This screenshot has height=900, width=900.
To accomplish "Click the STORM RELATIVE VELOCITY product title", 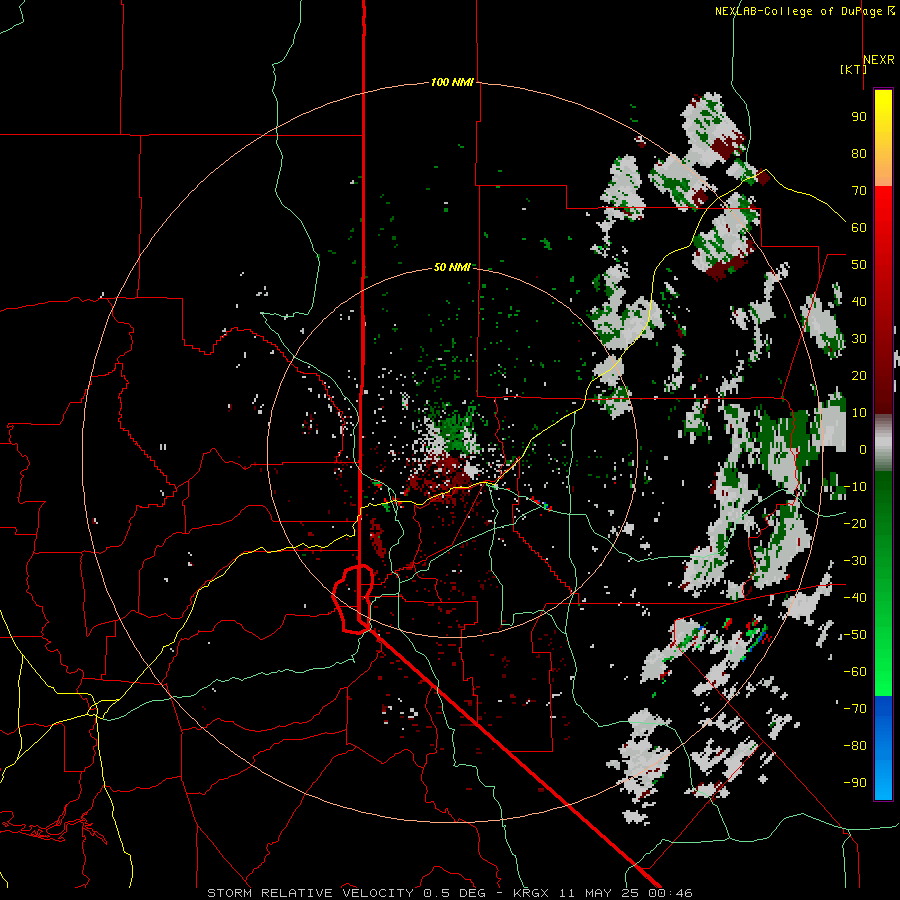I will [313, 893].
